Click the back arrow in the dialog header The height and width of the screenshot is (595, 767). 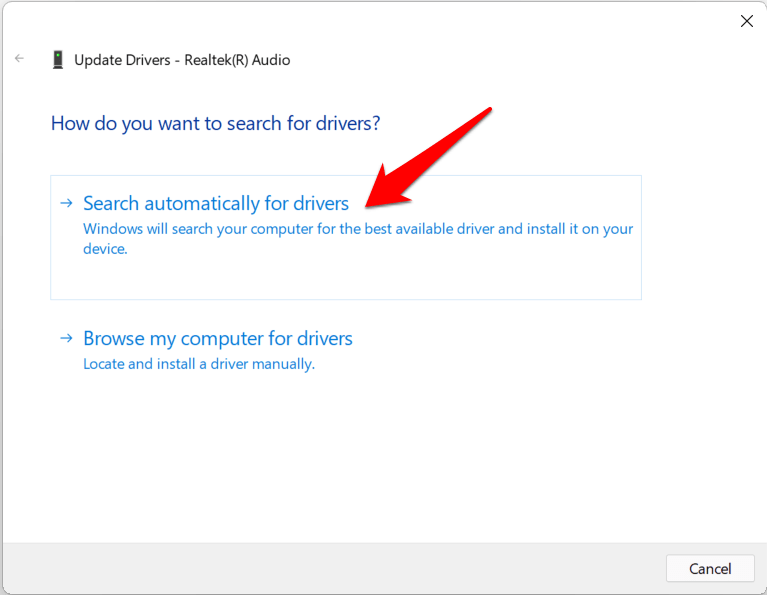point(19,59)
